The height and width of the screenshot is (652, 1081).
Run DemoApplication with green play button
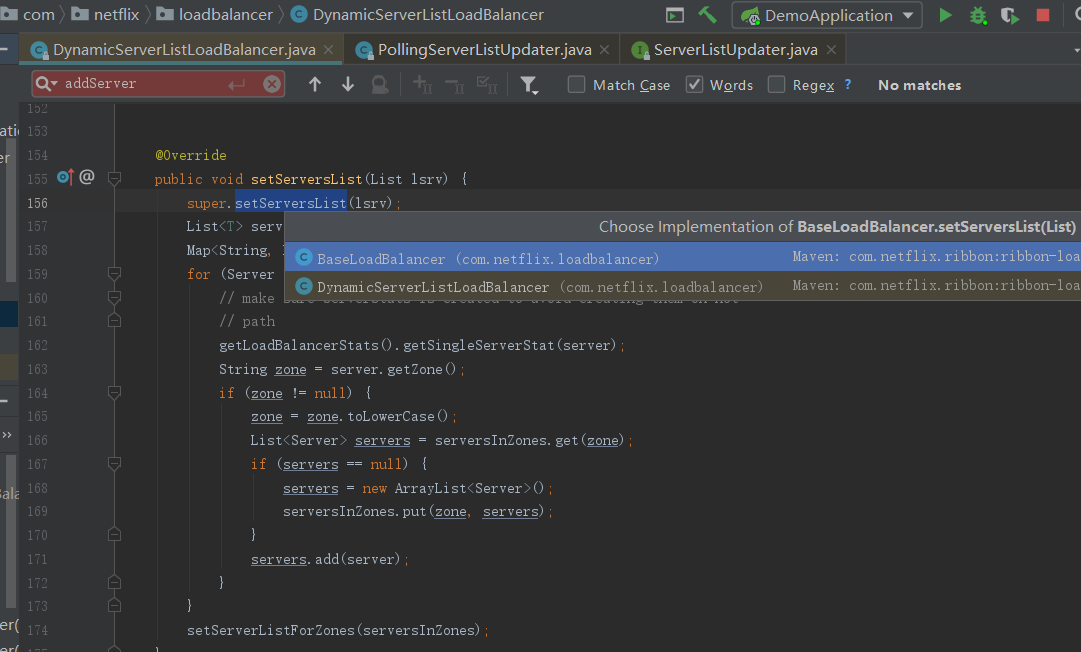point(945,15)
